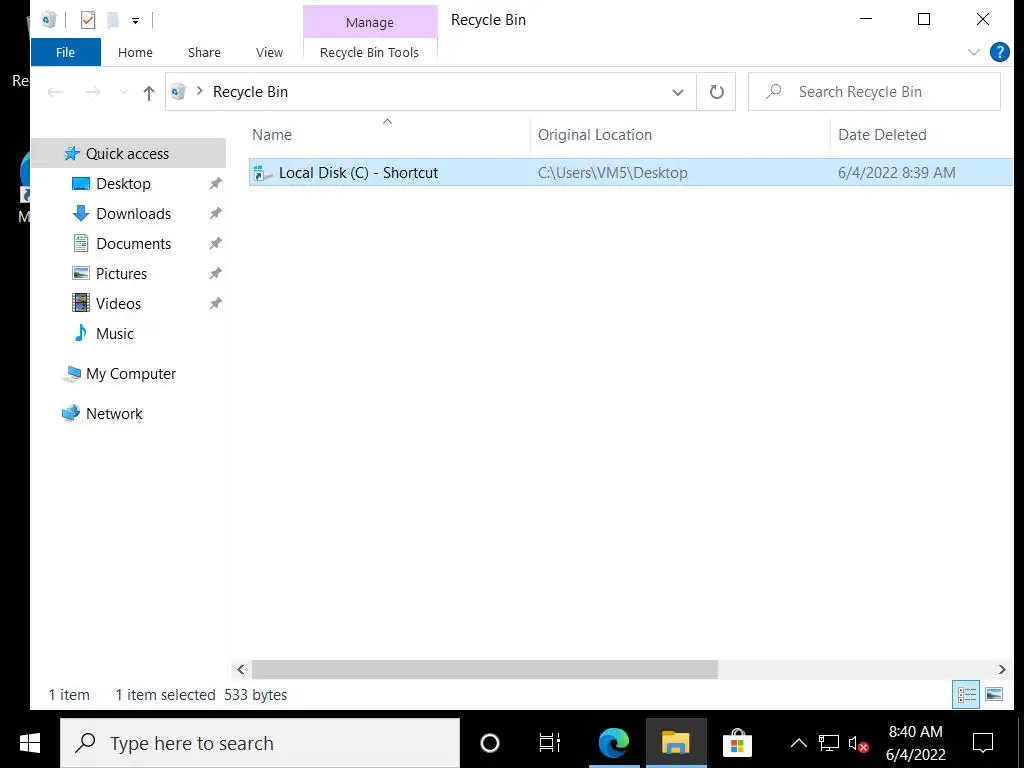The width and height of the screenshot is (1024, 768).
Task: Open Desktop in the navigation pane
Action: point(123,184)
